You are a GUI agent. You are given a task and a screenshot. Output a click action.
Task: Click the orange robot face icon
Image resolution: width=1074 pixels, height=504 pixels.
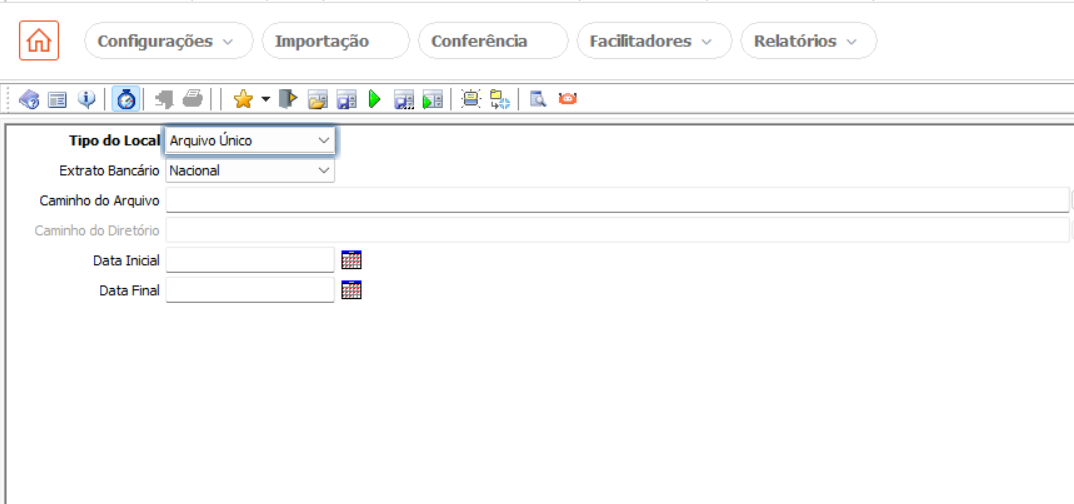pyautogui.click(x=568, y=100)
